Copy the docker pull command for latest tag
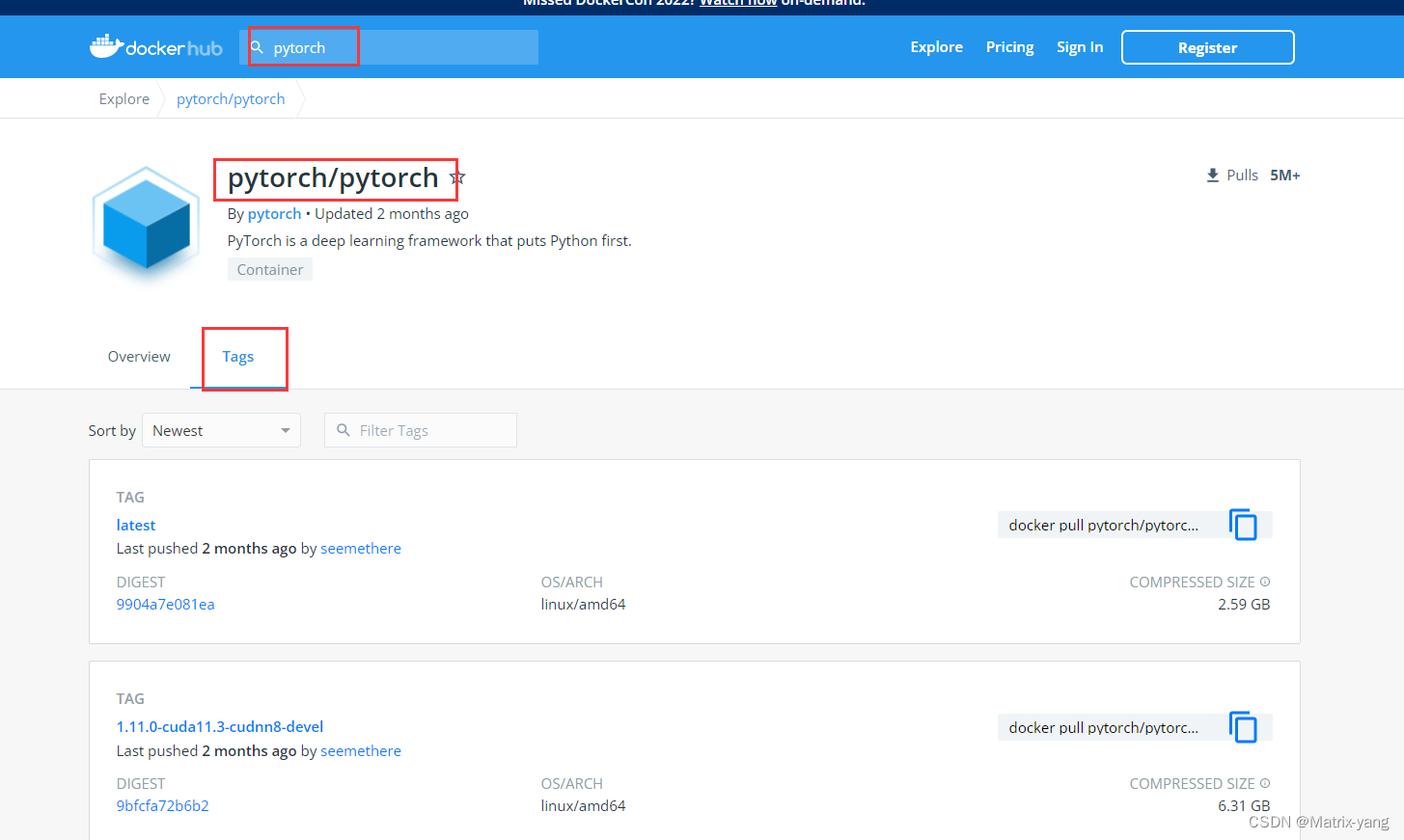This screenshot has width=1404, height=840. pyautogui.click(x=1243, y=525)
